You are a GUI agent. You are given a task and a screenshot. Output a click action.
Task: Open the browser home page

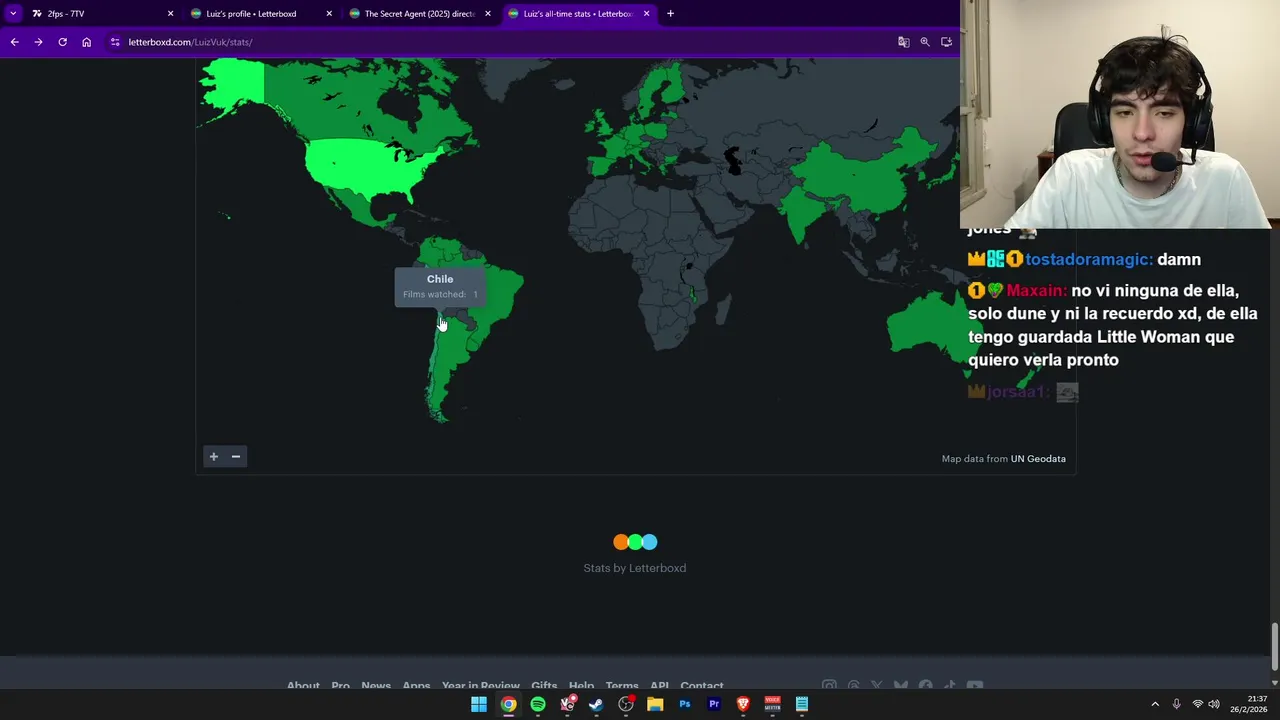pos(86,42)
